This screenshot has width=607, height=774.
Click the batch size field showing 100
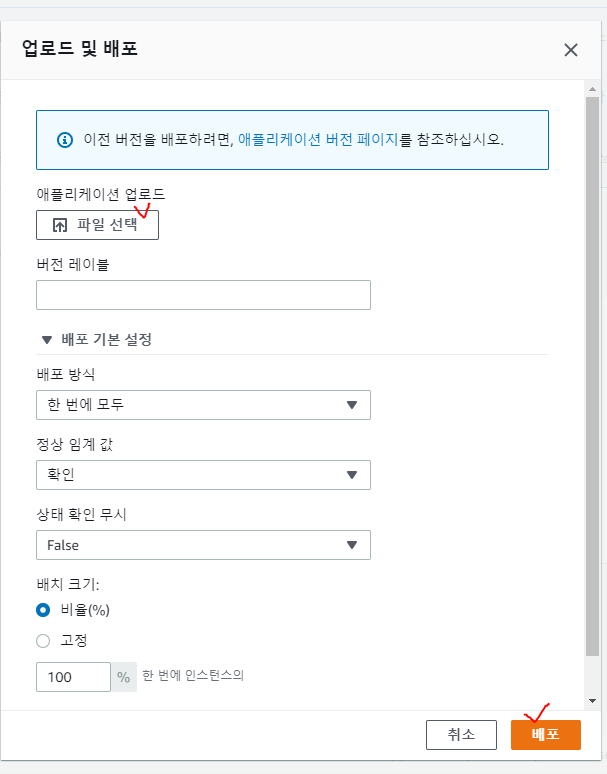click(x=73, y=677)
